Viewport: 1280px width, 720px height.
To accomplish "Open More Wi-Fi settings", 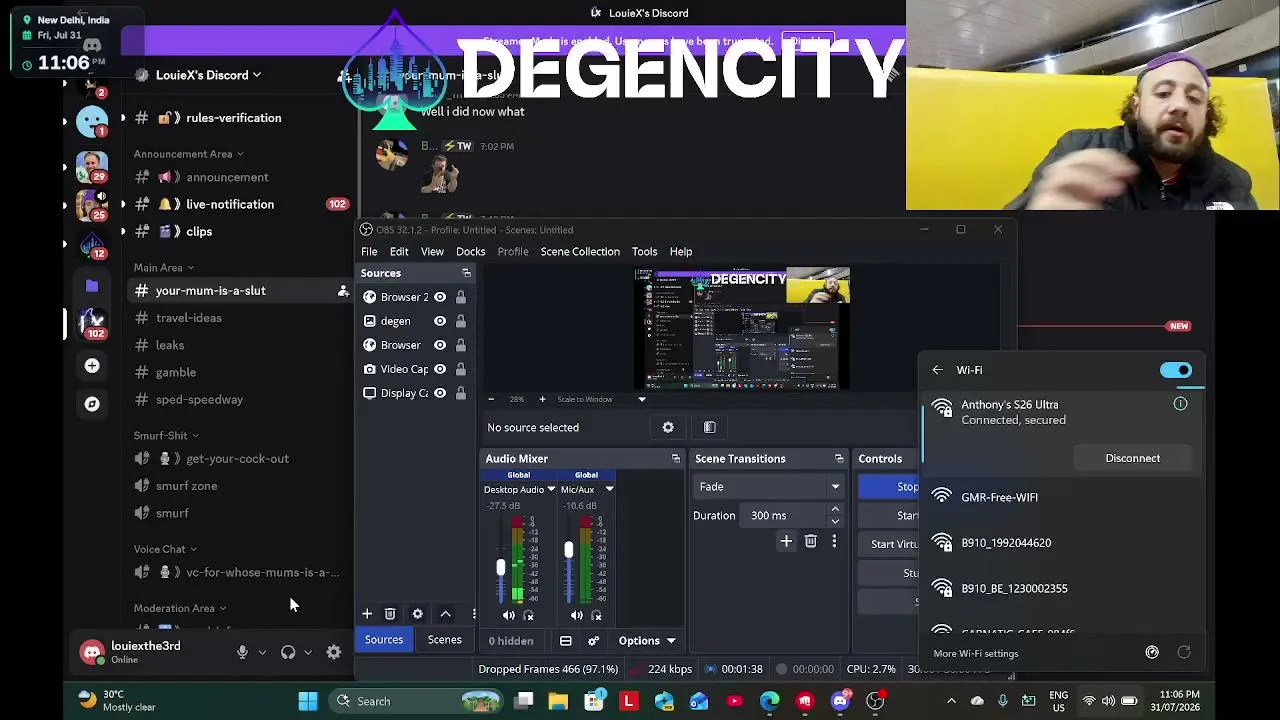I will coord(976,654).
